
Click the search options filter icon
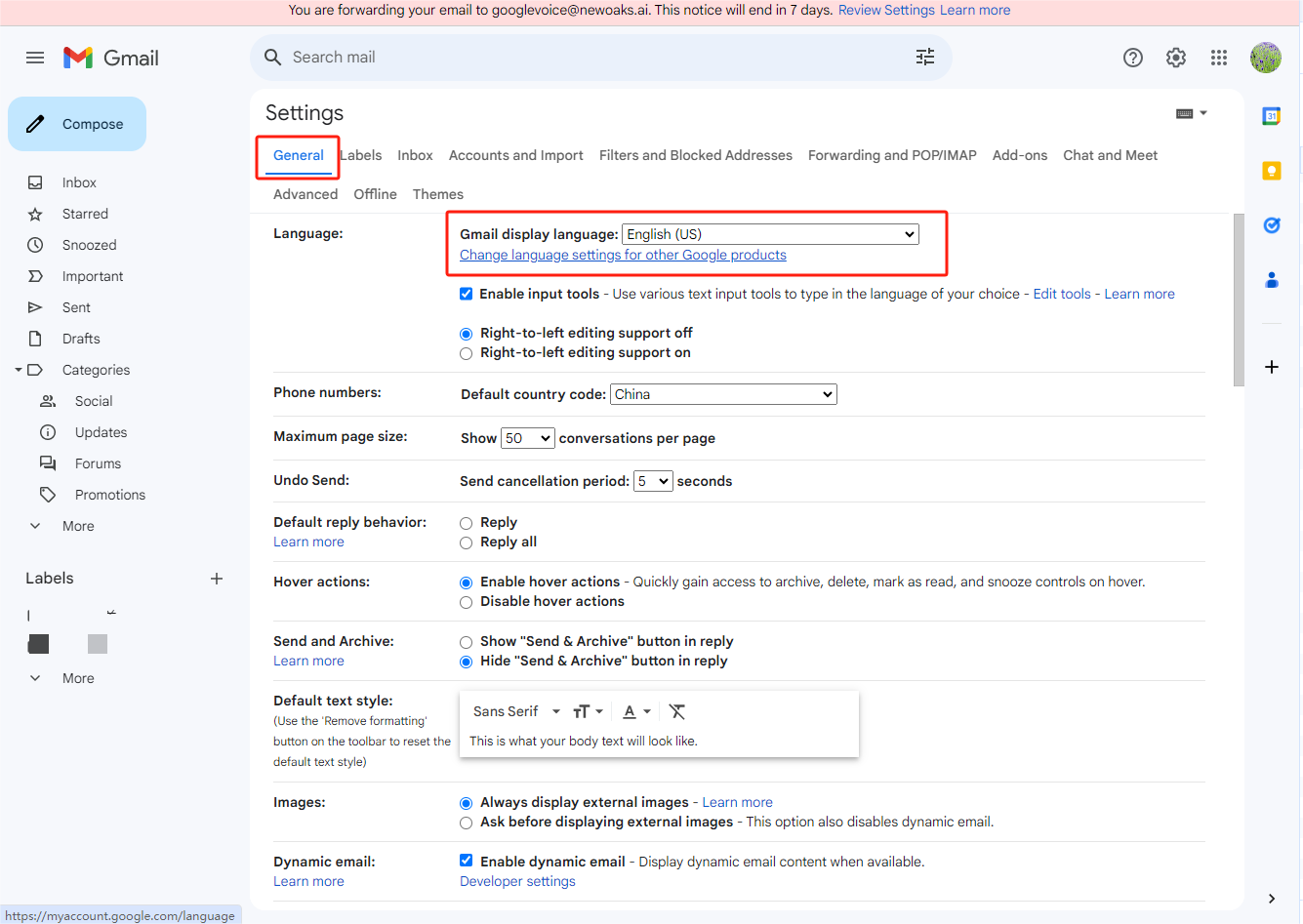[924, 58]
